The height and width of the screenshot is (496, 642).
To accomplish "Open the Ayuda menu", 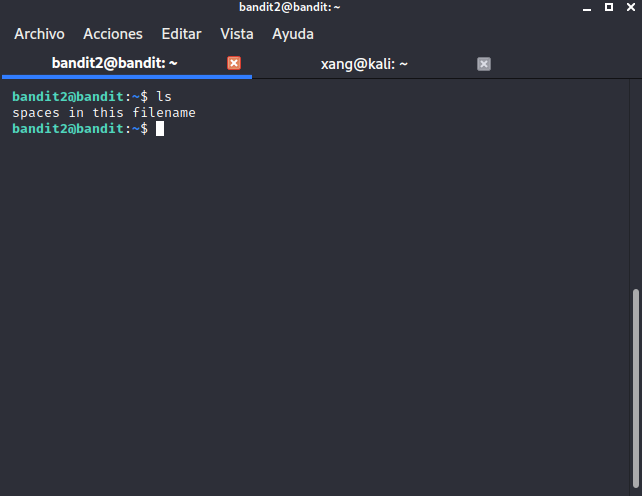I will point(293,34).
